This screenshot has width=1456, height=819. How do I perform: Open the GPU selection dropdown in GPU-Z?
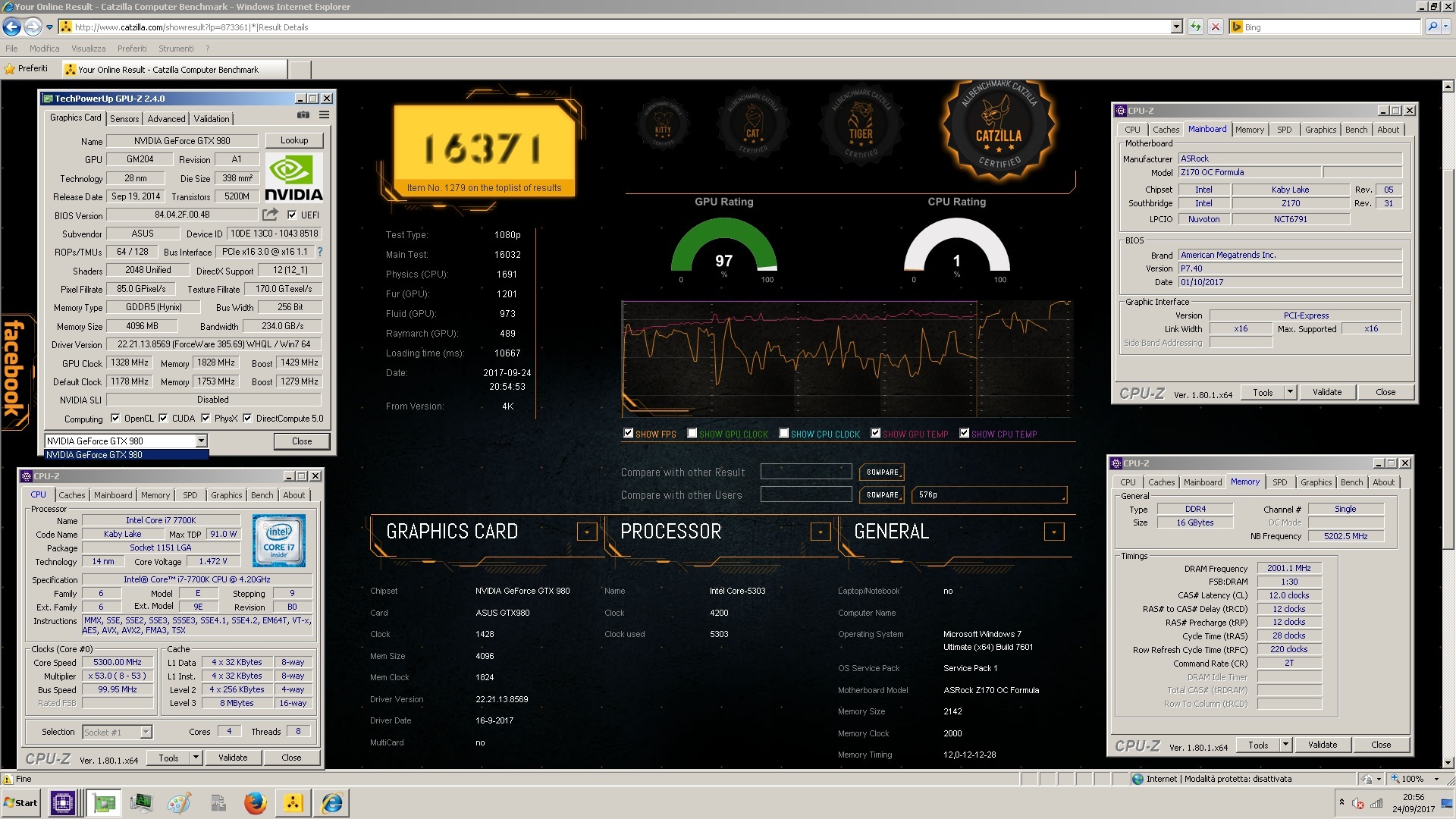(x=201, y=441)
